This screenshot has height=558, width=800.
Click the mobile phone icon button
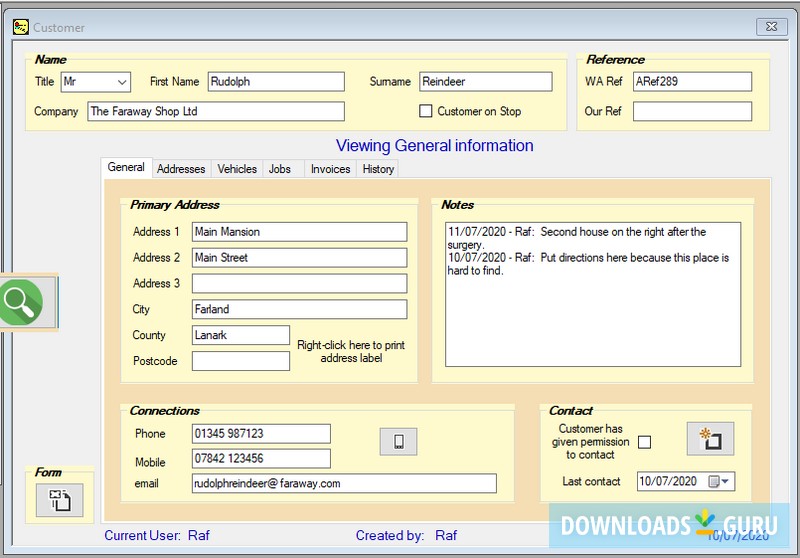pyautogui.click(x=398, y=441)
